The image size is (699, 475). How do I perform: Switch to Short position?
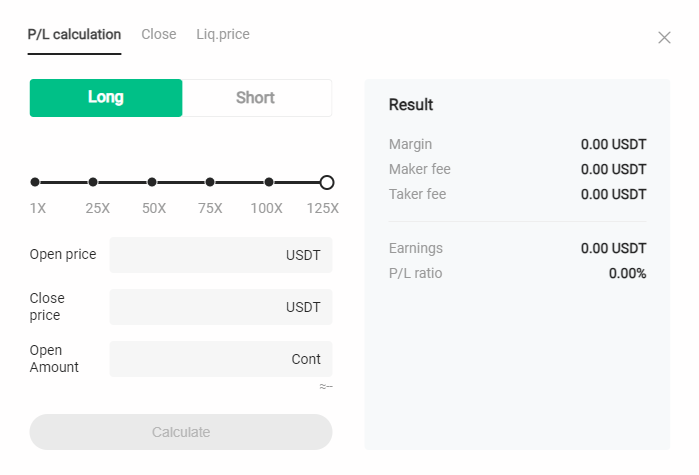[x=257, y=98]
